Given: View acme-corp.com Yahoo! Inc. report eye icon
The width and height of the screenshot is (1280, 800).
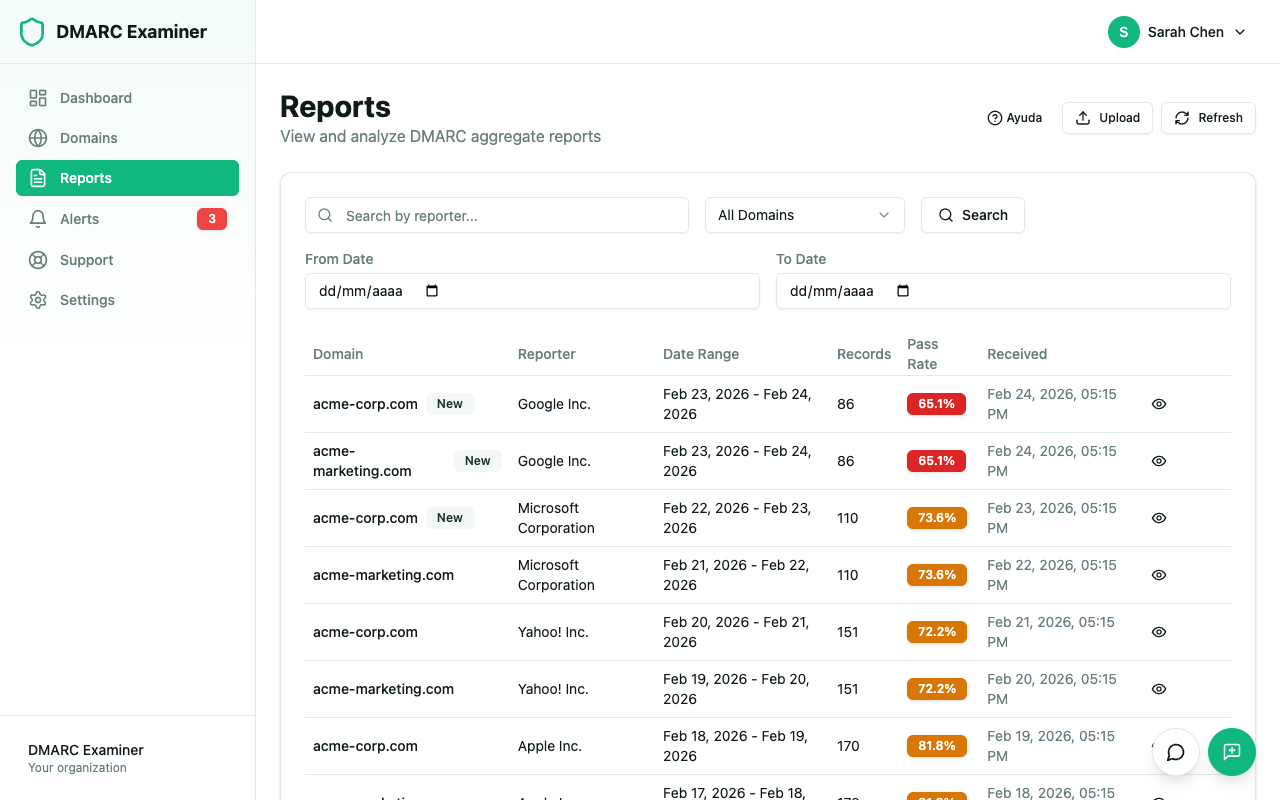Looking at the screenshot, I should (1159, 632).
